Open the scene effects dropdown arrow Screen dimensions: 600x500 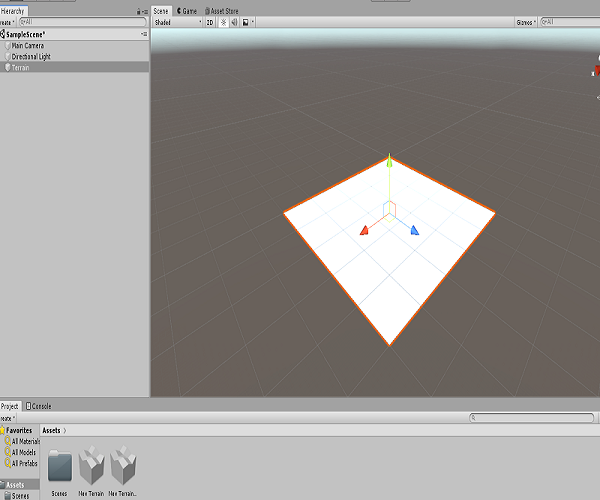coord(253,22)
